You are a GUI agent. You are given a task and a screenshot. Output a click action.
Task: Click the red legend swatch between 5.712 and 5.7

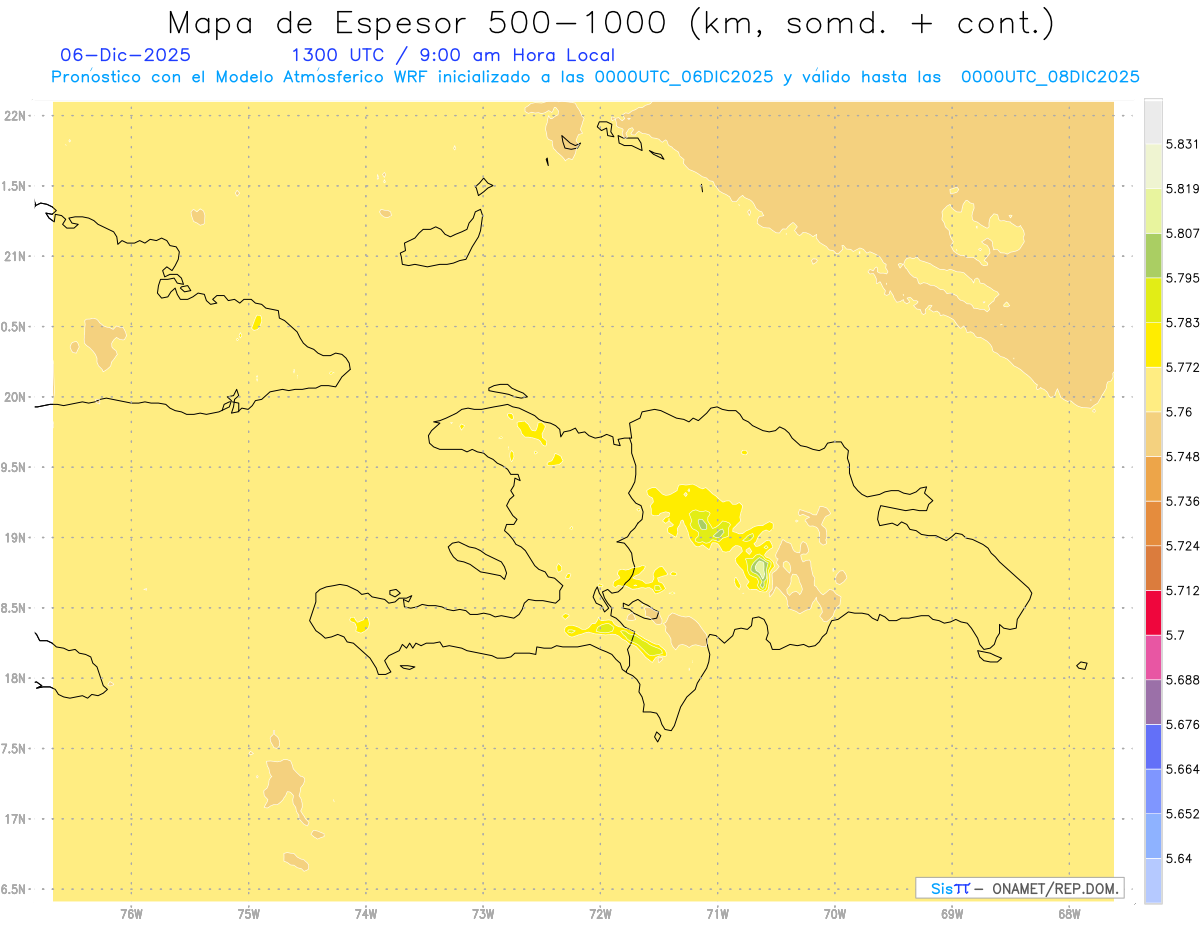point(1153,612)
